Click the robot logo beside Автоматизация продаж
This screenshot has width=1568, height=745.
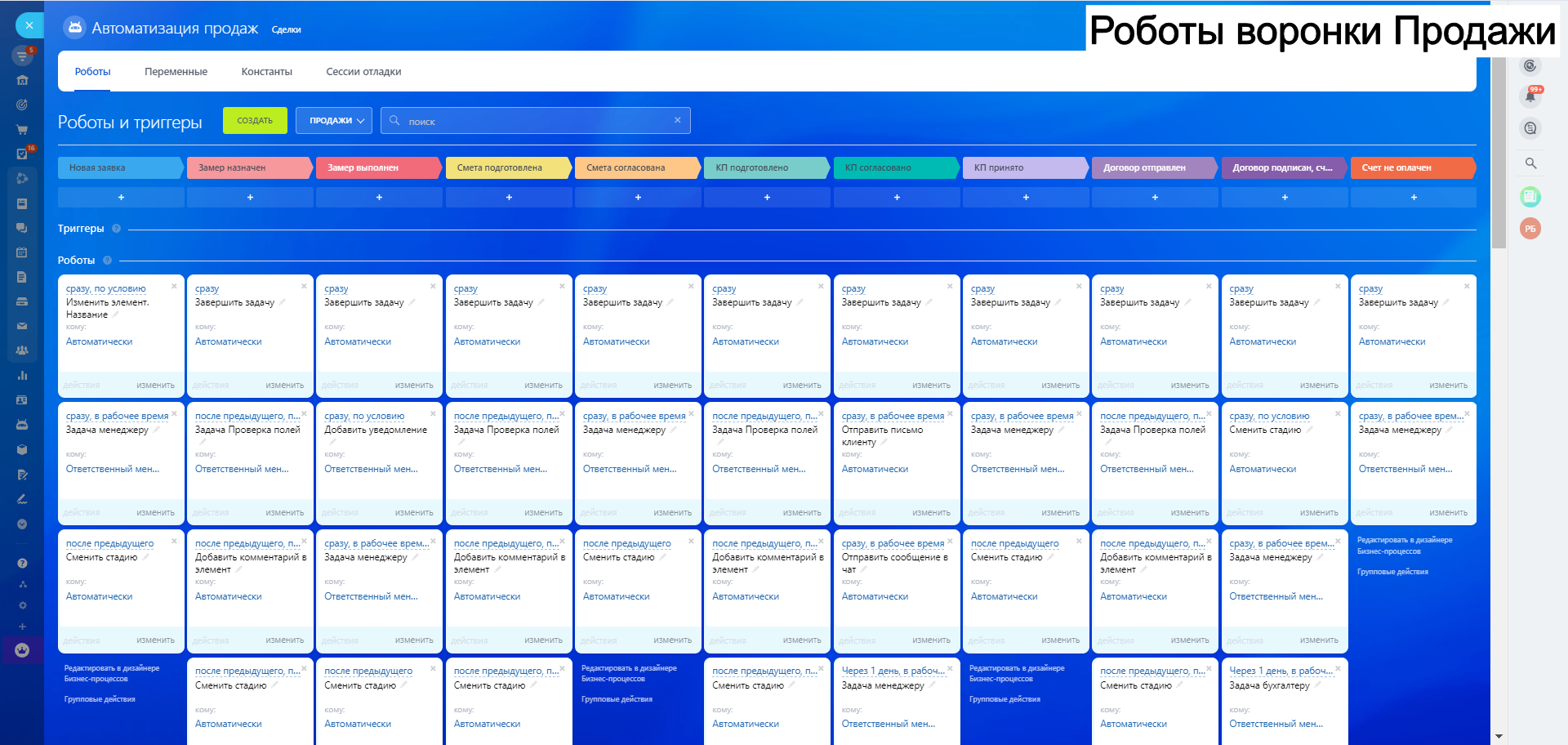point(74,27)
